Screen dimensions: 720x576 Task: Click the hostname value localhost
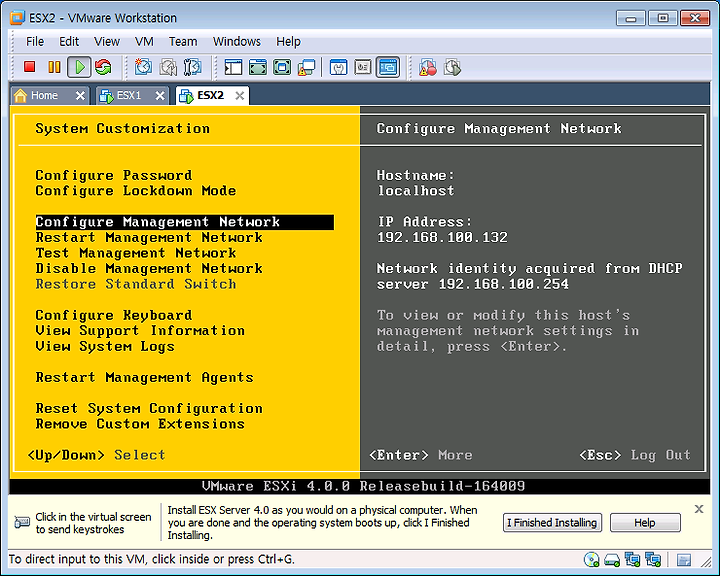416,191
